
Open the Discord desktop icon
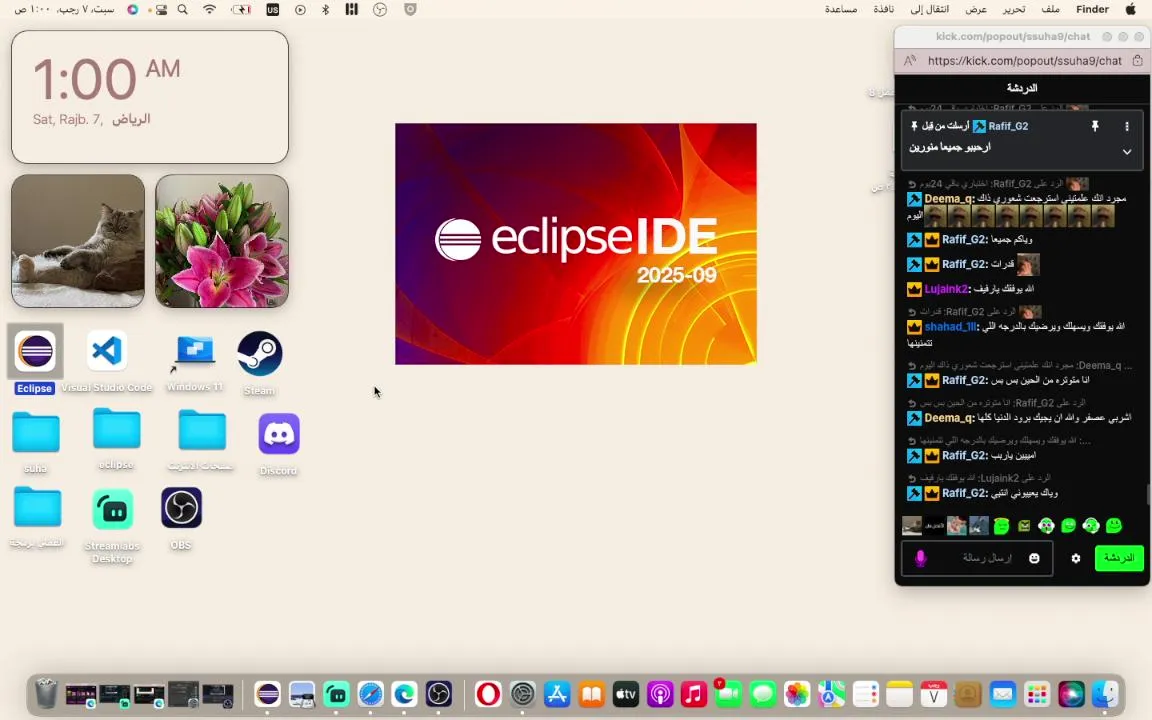pyautogui.click(x=278, y=433)
